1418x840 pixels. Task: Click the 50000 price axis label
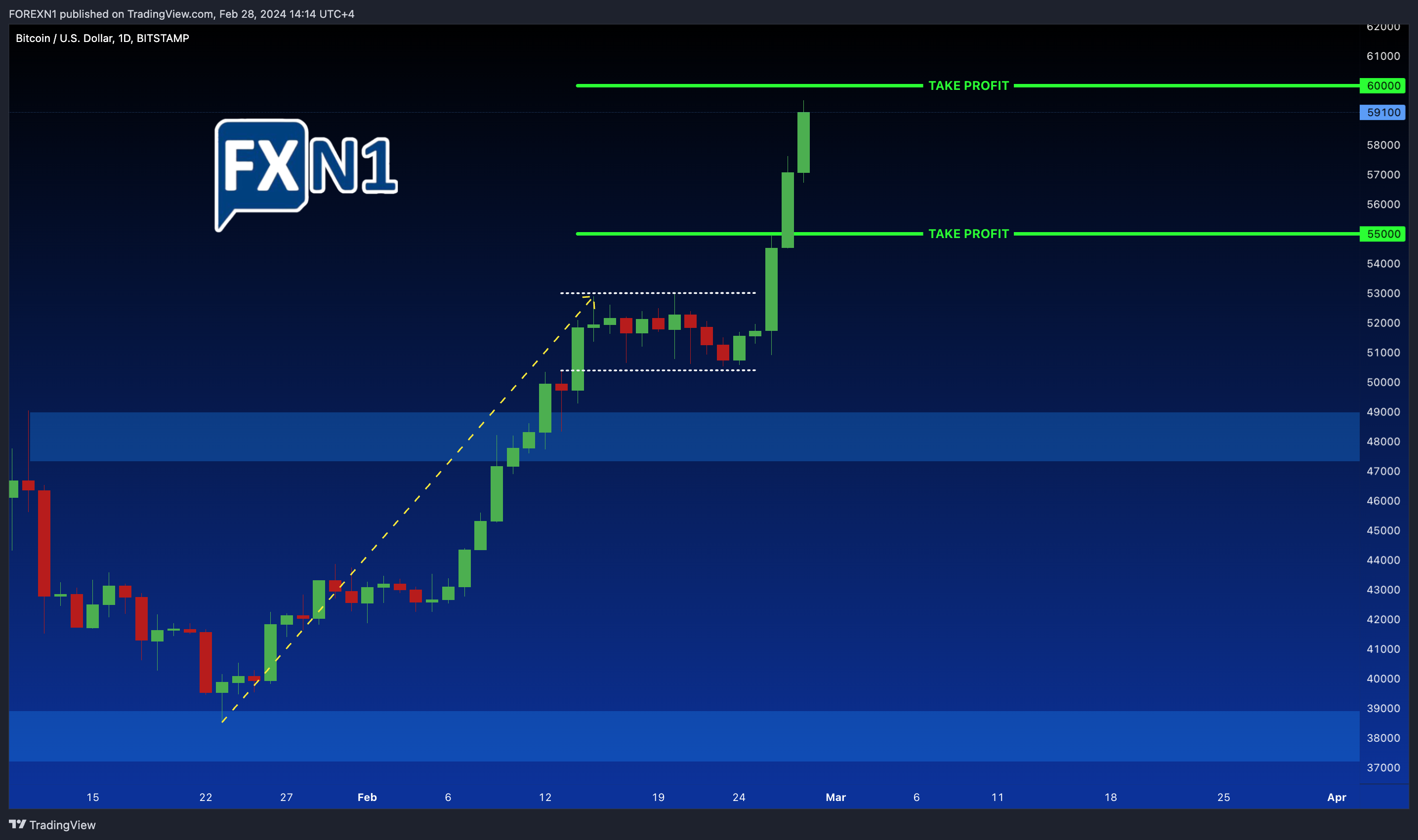tap(1383, 382)
